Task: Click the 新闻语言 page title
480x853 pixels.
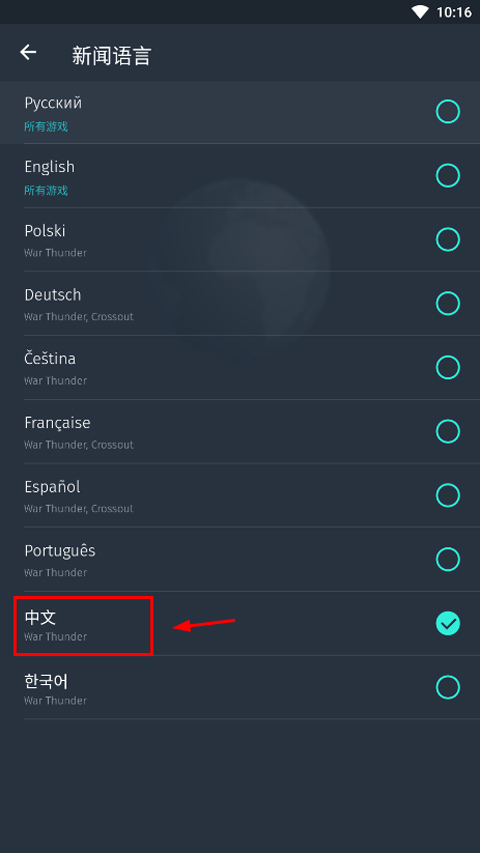Action: [x=112, y=56]
